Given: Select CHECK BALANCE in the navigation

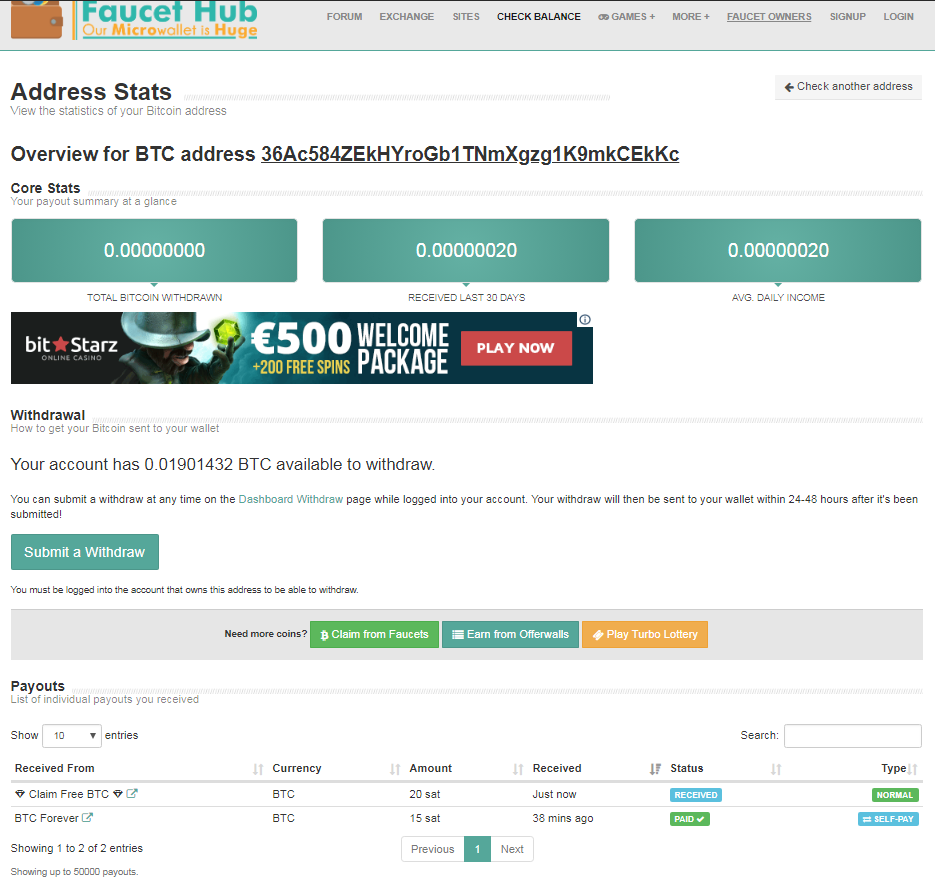Looking at the screenshot, I should [538, 17].
